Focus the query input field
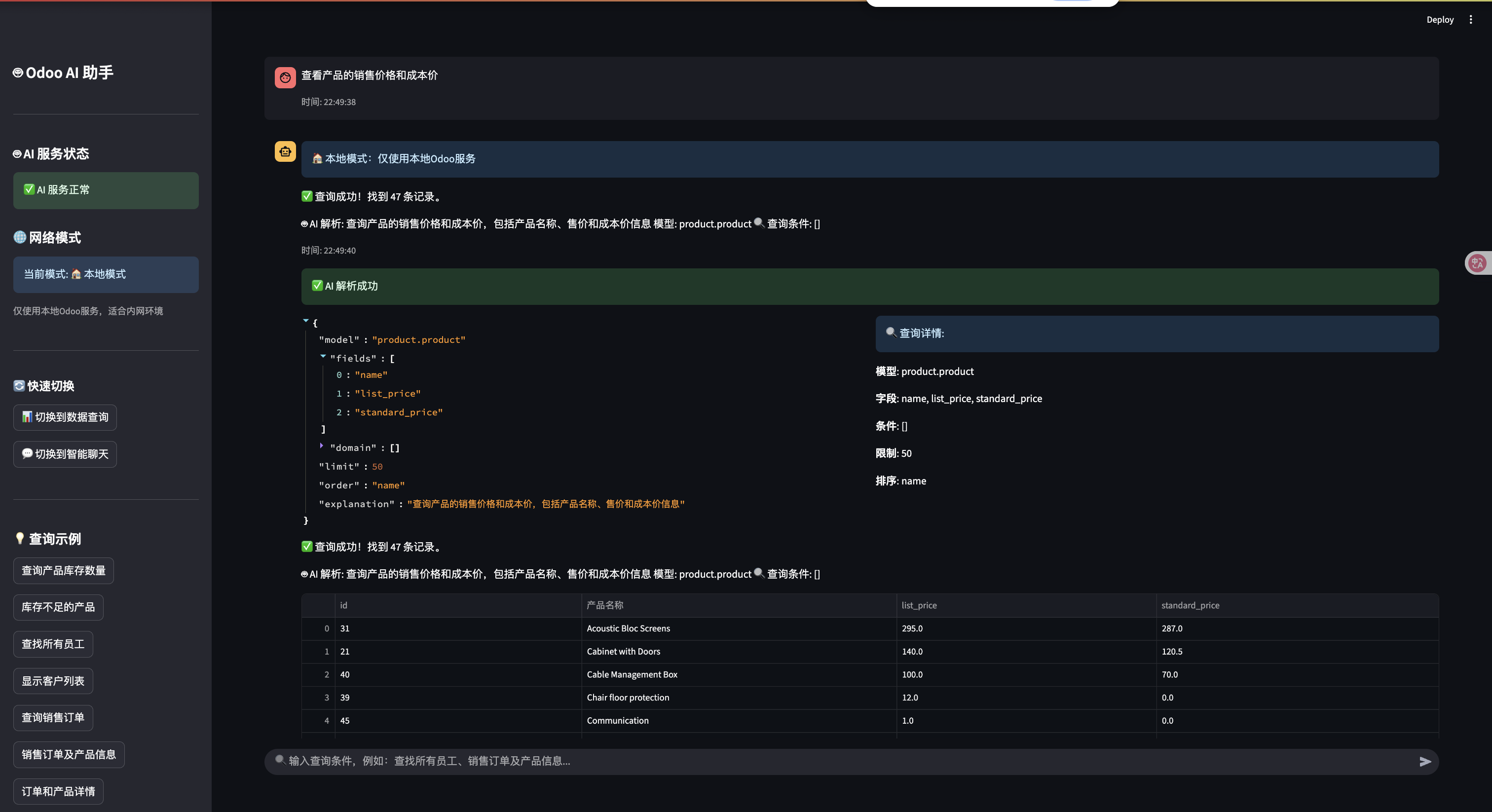This screenshot has height=812, width=1492. tap(840, 762)
